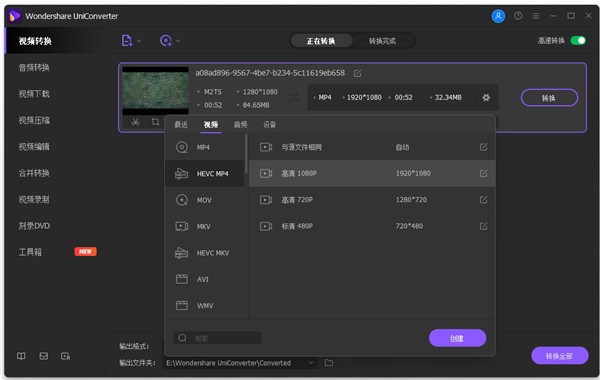Edit the 1080P preset with pencil icon
The width and height of the screenshot is (600, 380).
click(483, 173)
